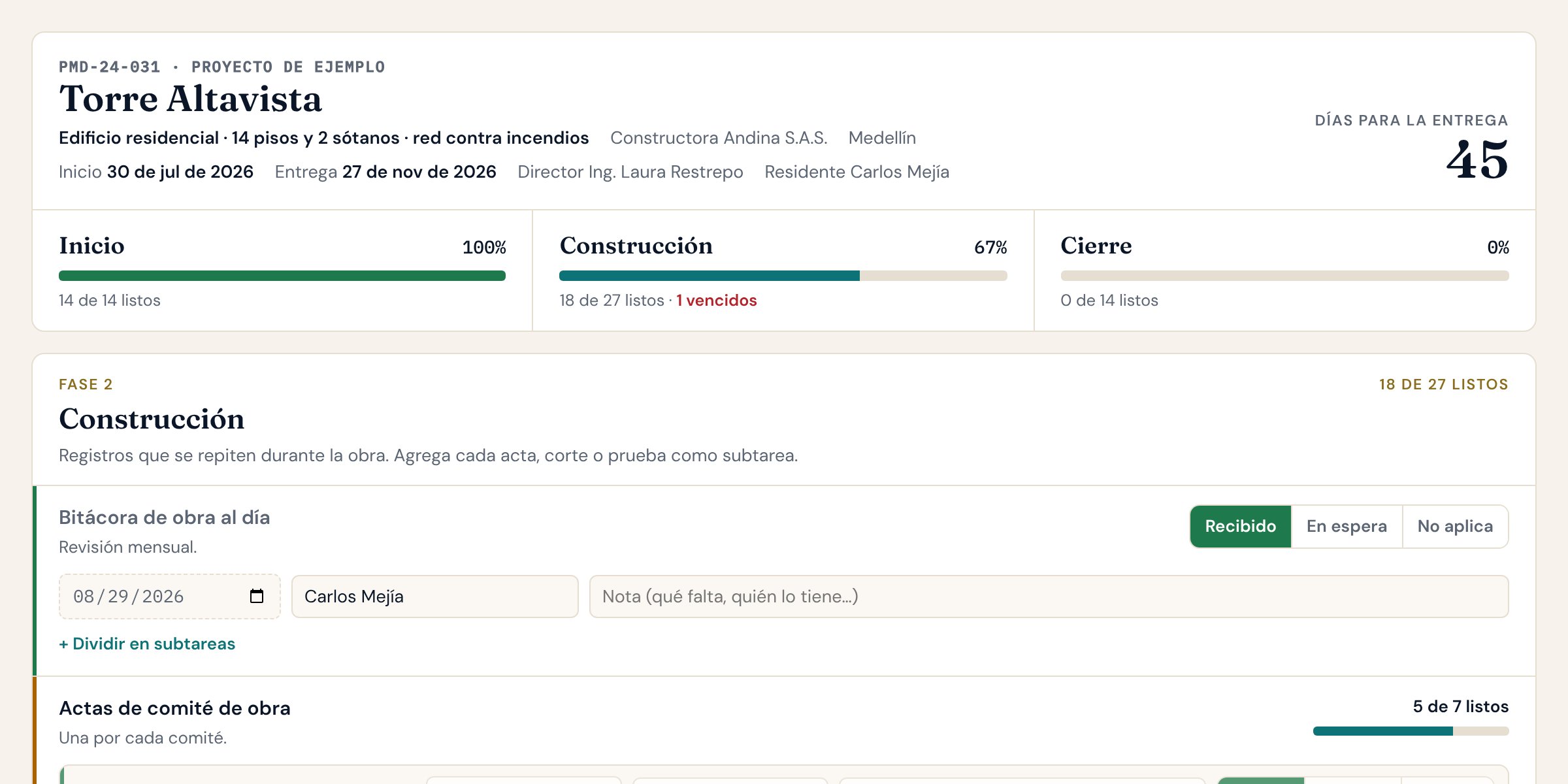Click the Torre Altavista project title
This screenshot has width=1568, height=784.
pos(191,99)
